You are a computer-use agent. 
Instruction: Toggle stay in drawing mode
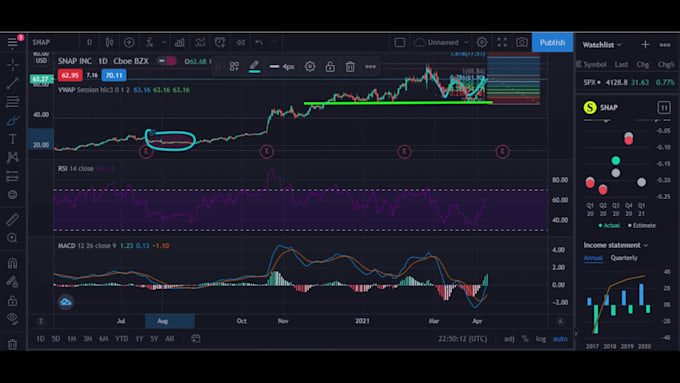point(13,282)
